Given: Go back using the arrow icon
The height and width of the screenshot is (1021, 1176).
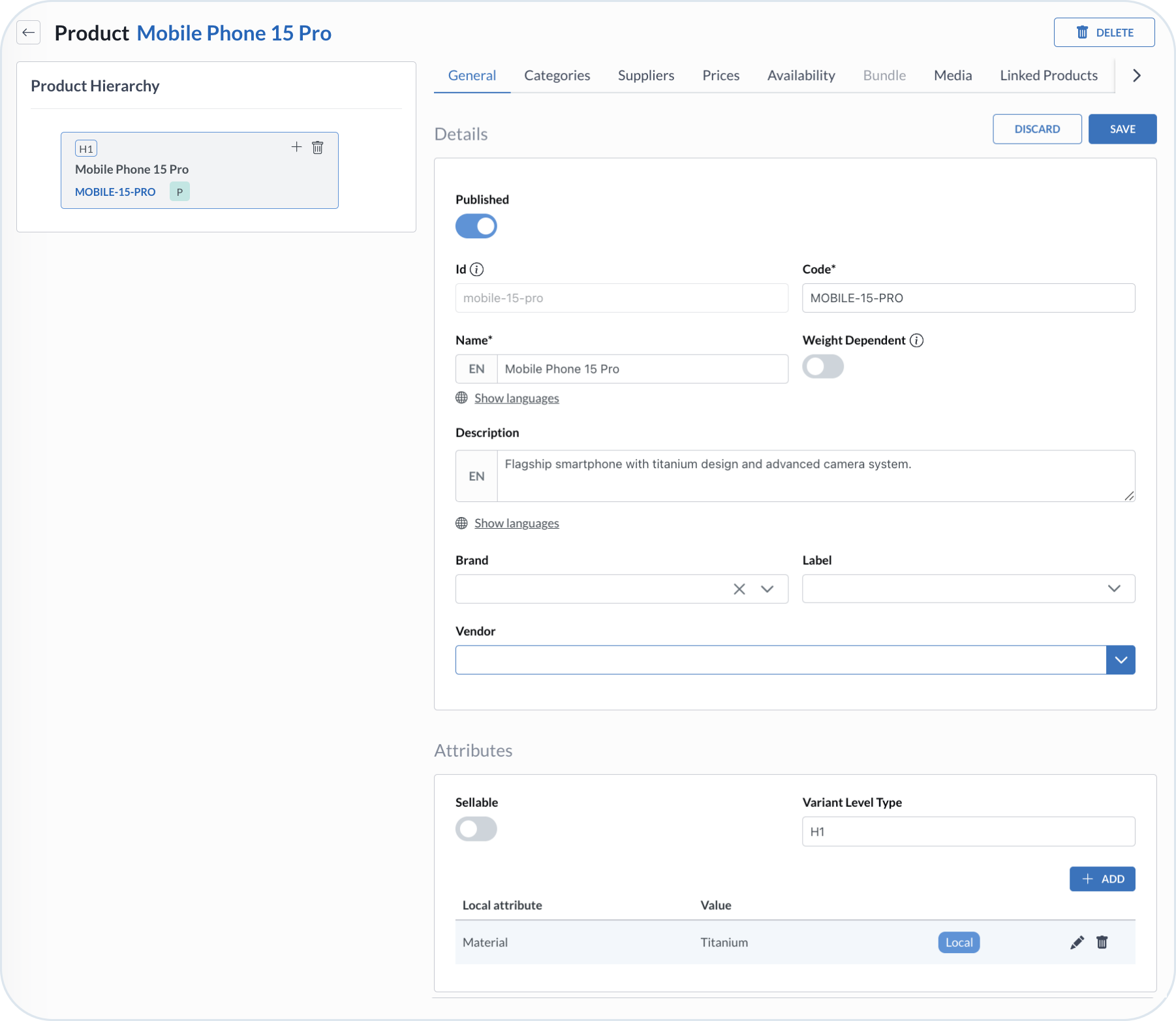Looking at the screenshot, I should pyautogui.click(x=28, y=33).
